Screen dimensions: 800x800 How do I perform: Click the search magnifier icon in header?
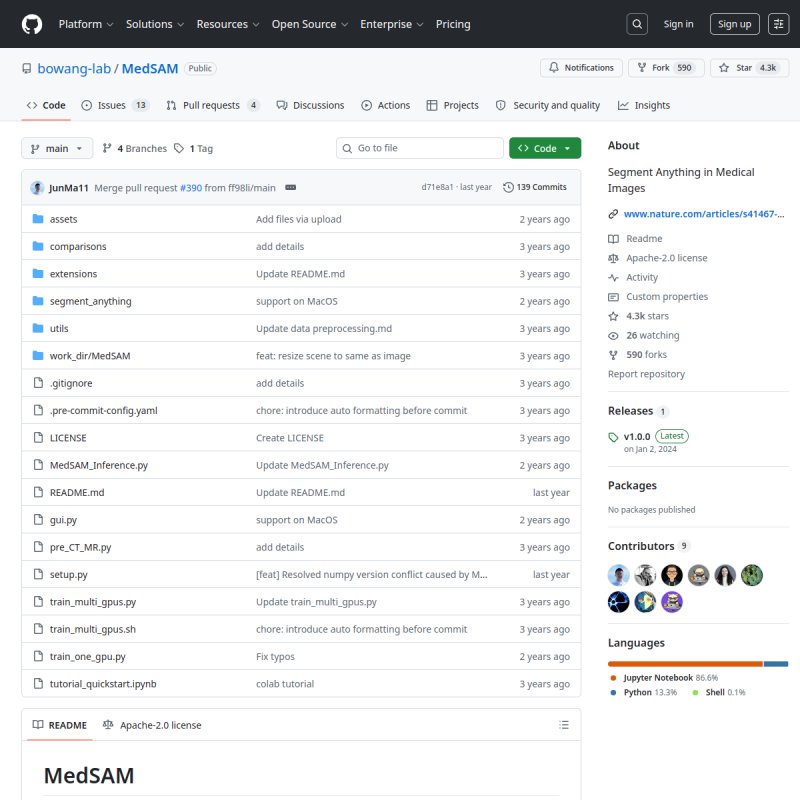pos(637,24)
